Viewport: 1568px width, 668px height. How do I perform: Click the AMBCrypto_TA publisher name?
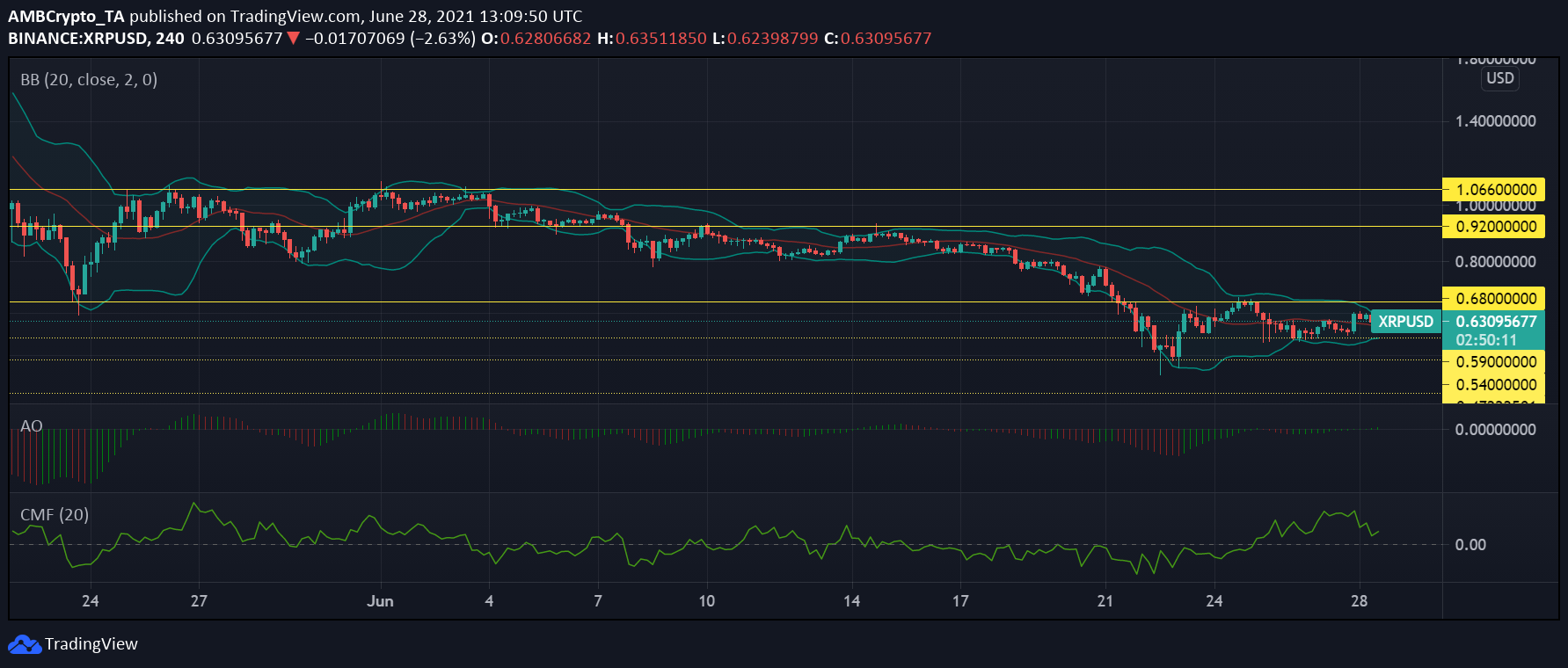tap(66, 16)
